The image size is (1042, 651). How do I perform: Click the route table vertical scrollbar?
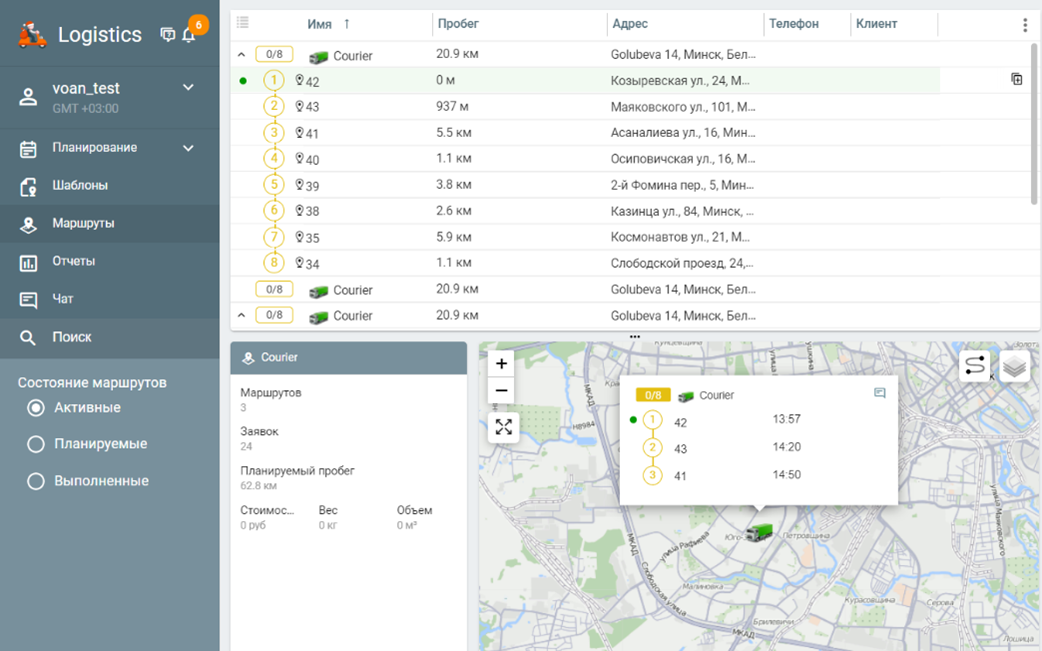pyautogui.click(x=1035, y=125)
